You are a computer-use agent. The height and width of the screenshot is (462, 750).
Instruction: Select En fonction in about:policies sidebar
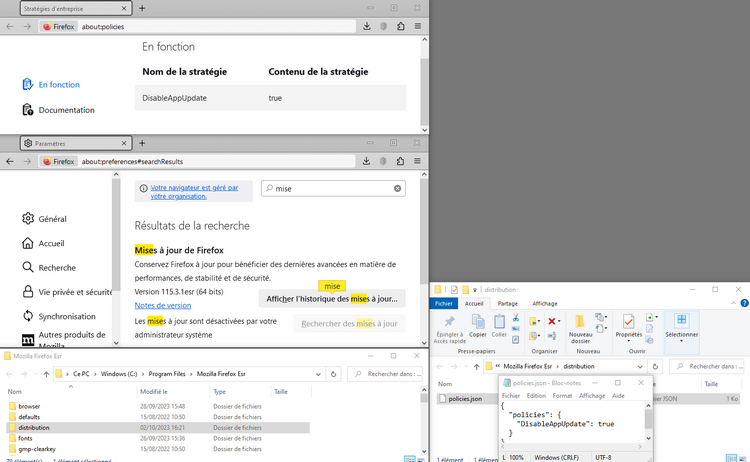pos(51,84)
